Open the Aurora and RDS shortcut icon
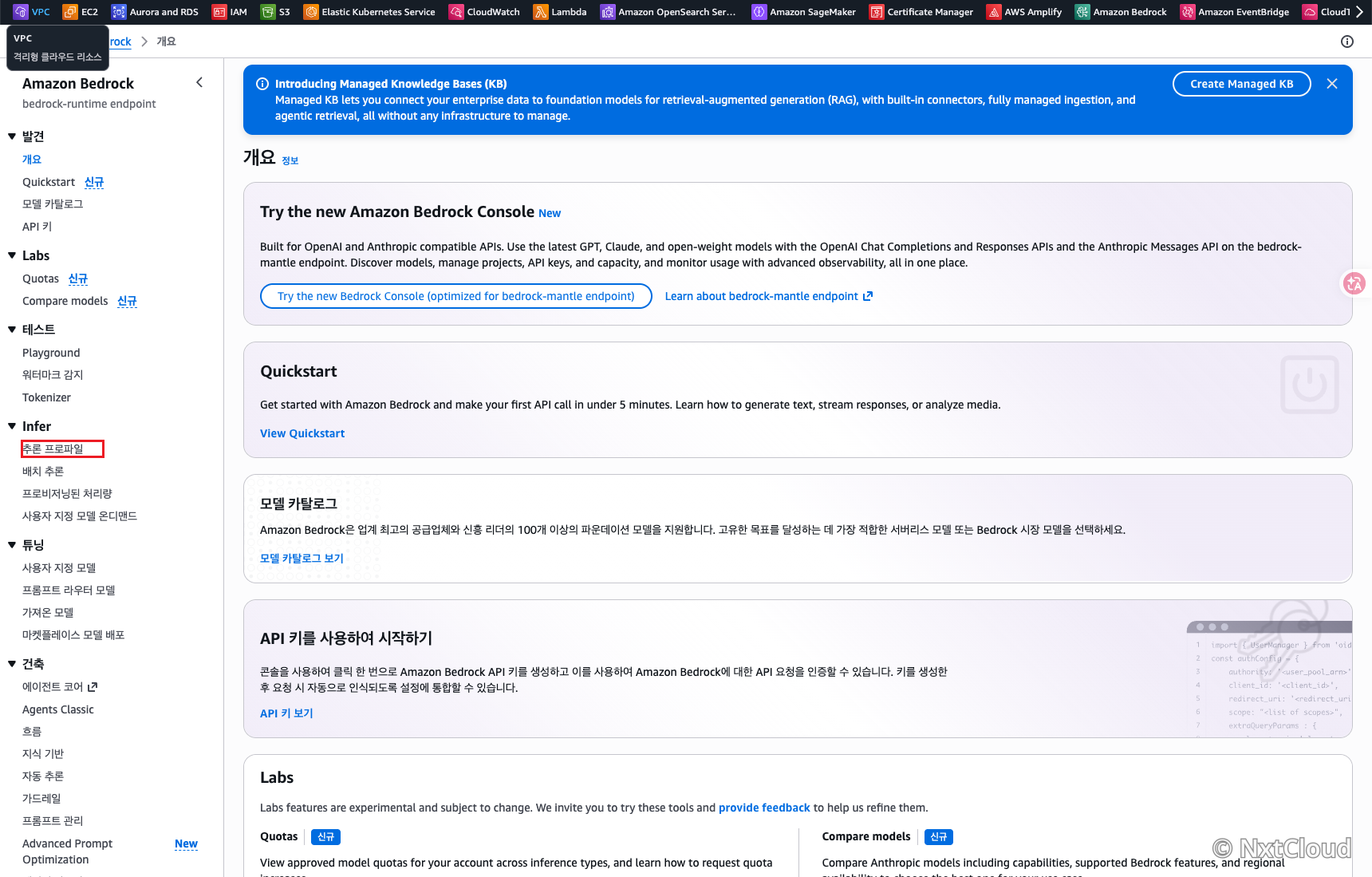Screen dimensions: 1372x877 coord(119,12)
